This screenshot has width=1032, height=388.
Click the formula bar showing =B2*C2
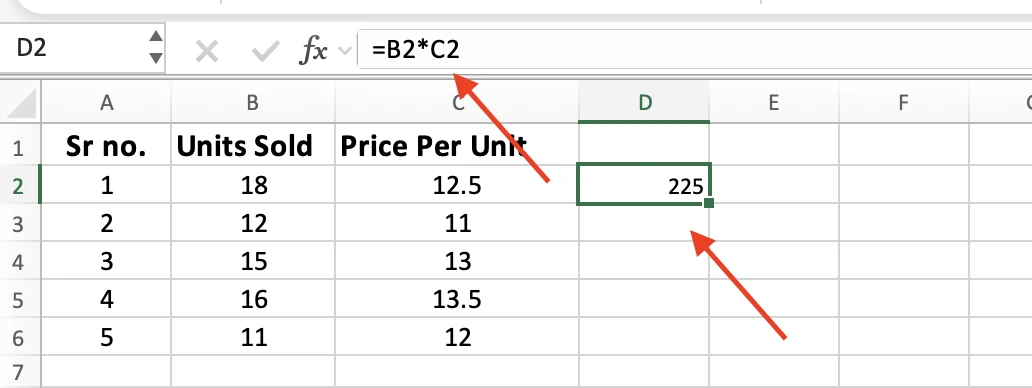[x=694, y=50]
